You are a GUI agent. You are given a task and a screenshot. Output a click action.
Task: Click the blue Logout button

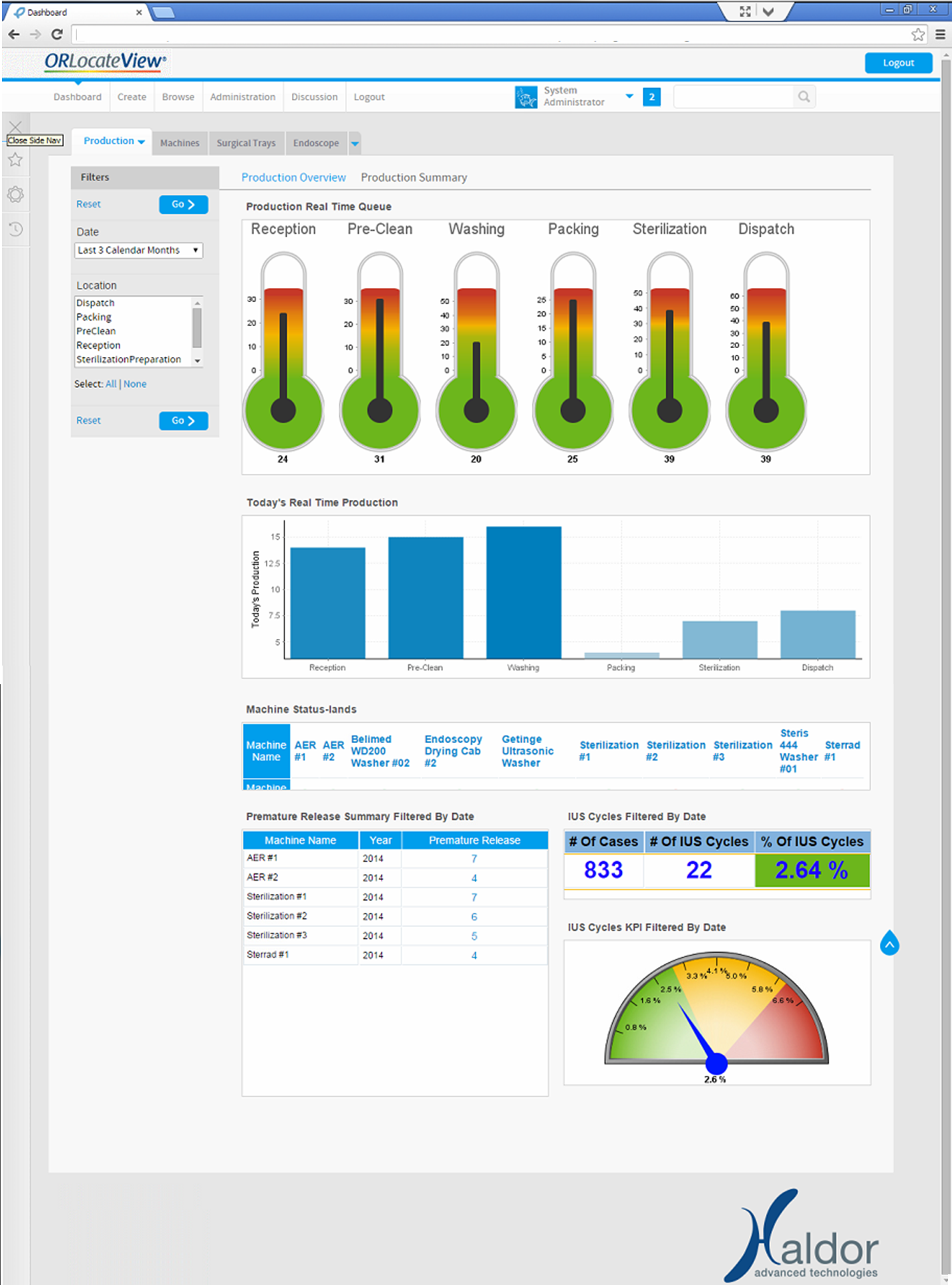[898, 63]
